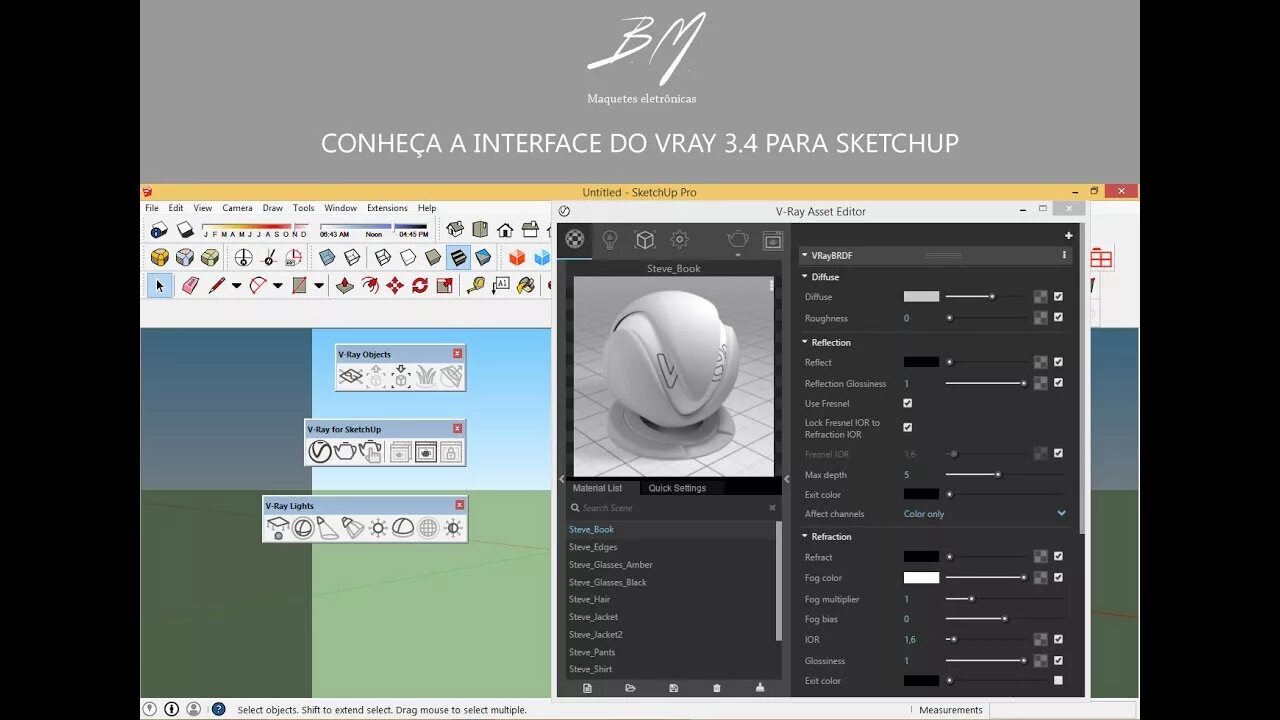Select the Paint Bucket tool
The image size is (1280, 720).
[x=527, y=285]
